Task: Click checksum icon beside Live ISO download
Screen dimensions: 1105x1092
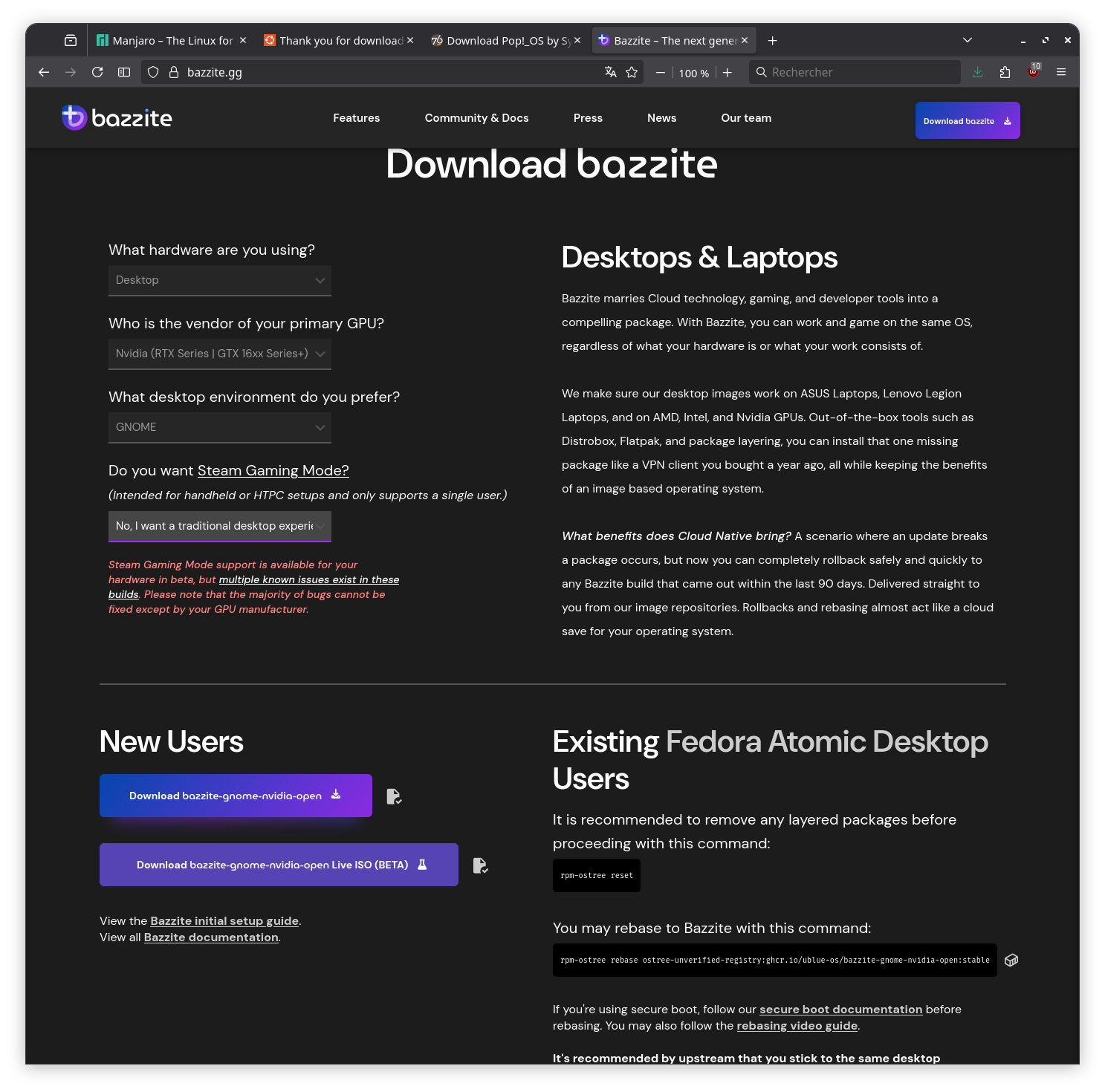Action: pos(480,865)
